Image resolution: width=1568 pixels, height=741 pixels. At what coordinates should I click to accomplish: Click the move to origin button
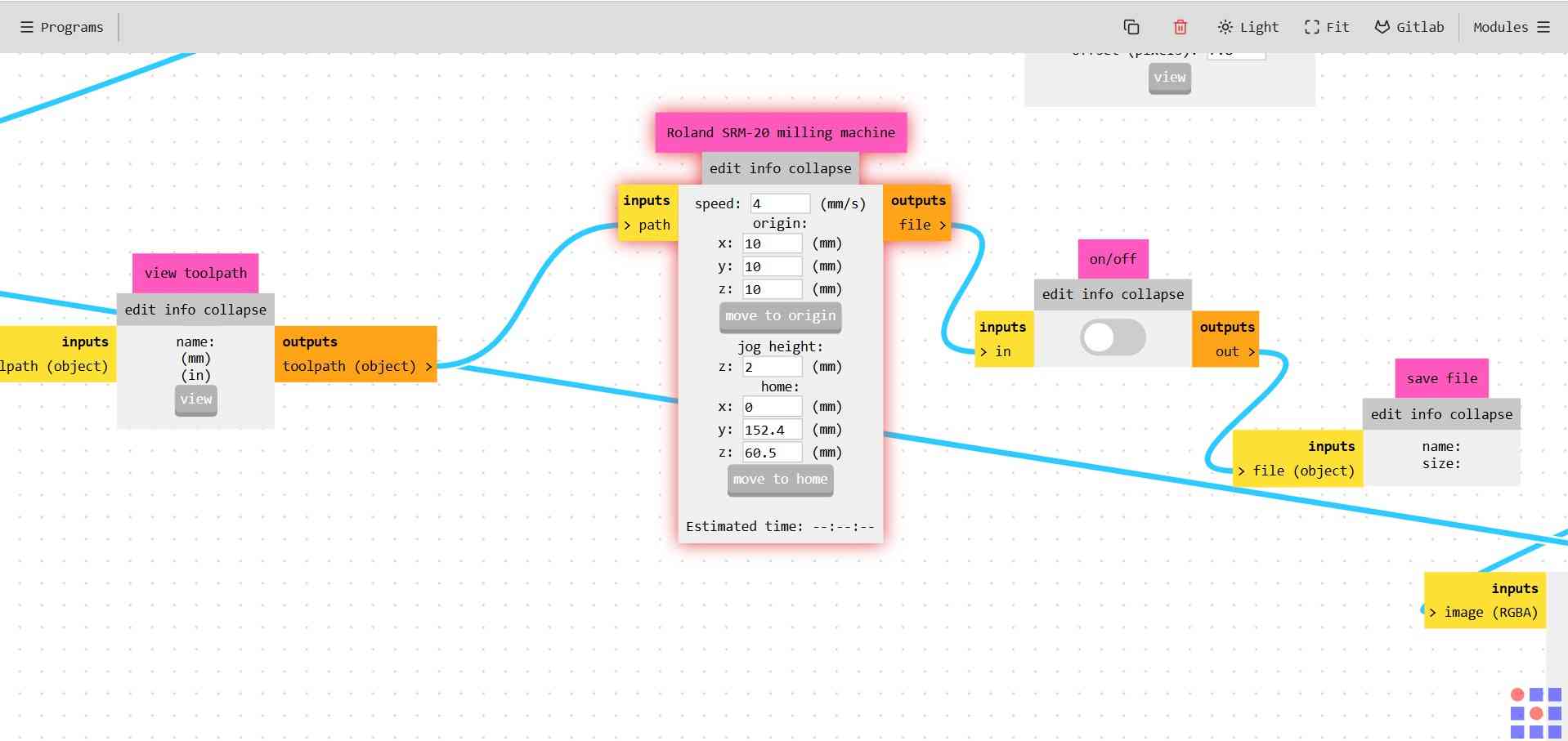pyautogui.click(x=781, y=316)
